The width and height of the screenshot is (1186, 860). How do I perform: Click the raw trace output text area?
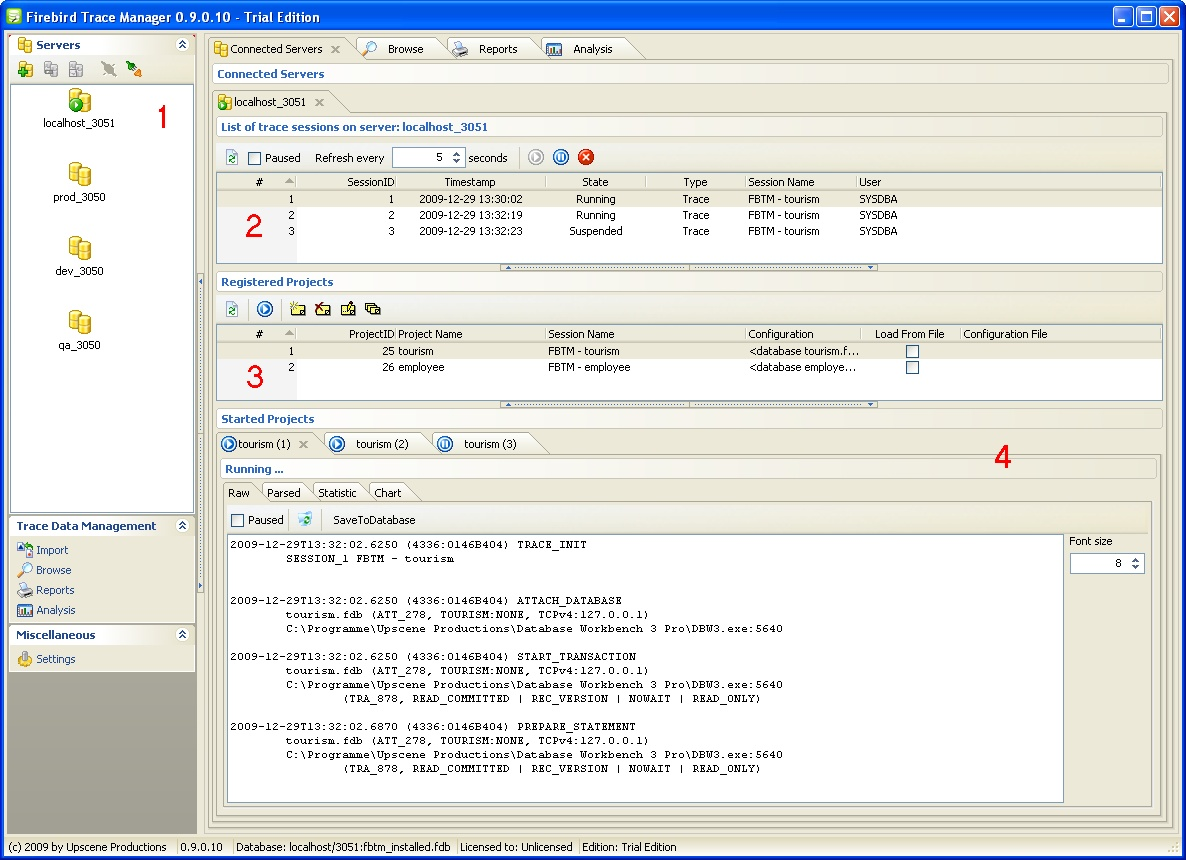(x=644, y=669)
